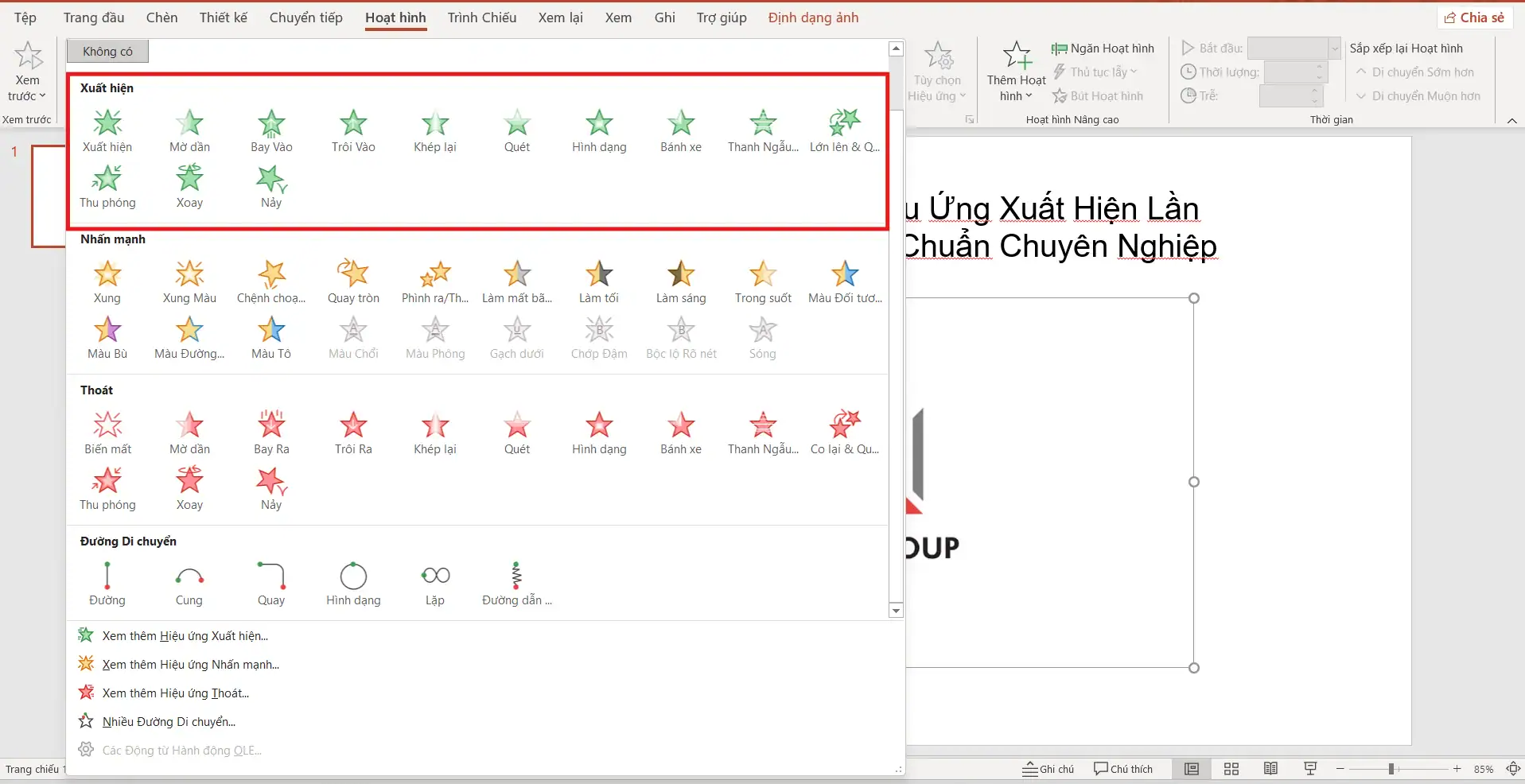Viewport: 1525px width, 784px height.
Task: Click the zoom slider handle
Action: pyautogui.click(x=1391, y=769)
